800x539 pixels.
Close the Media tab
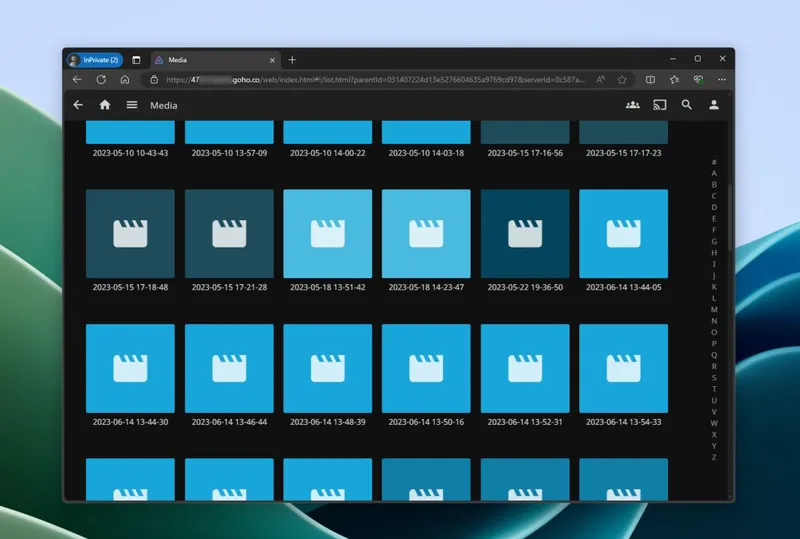(272, 60)
